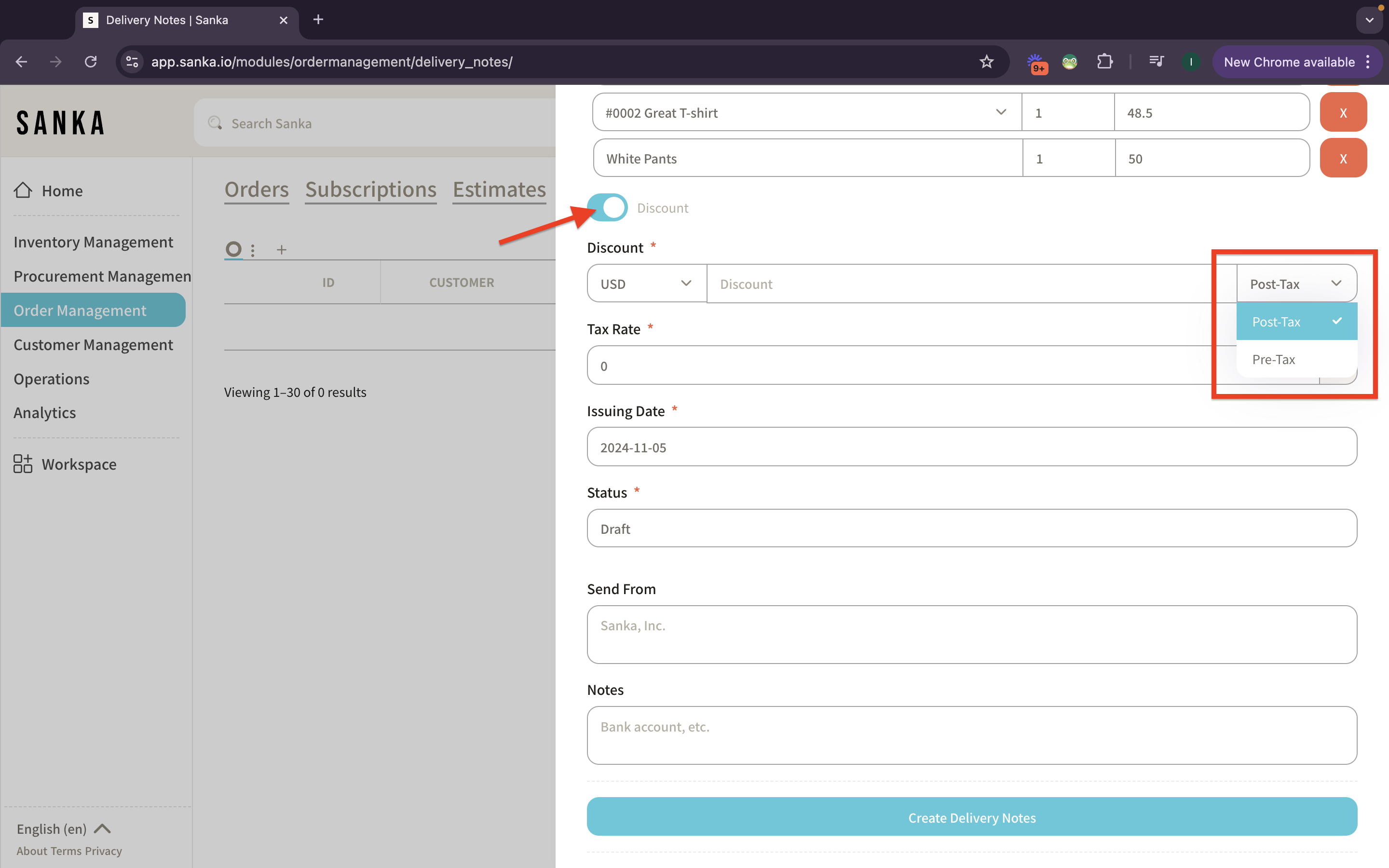Open site information icon in address bar
The image size is (1389, 868).
(x=132, y=61)
